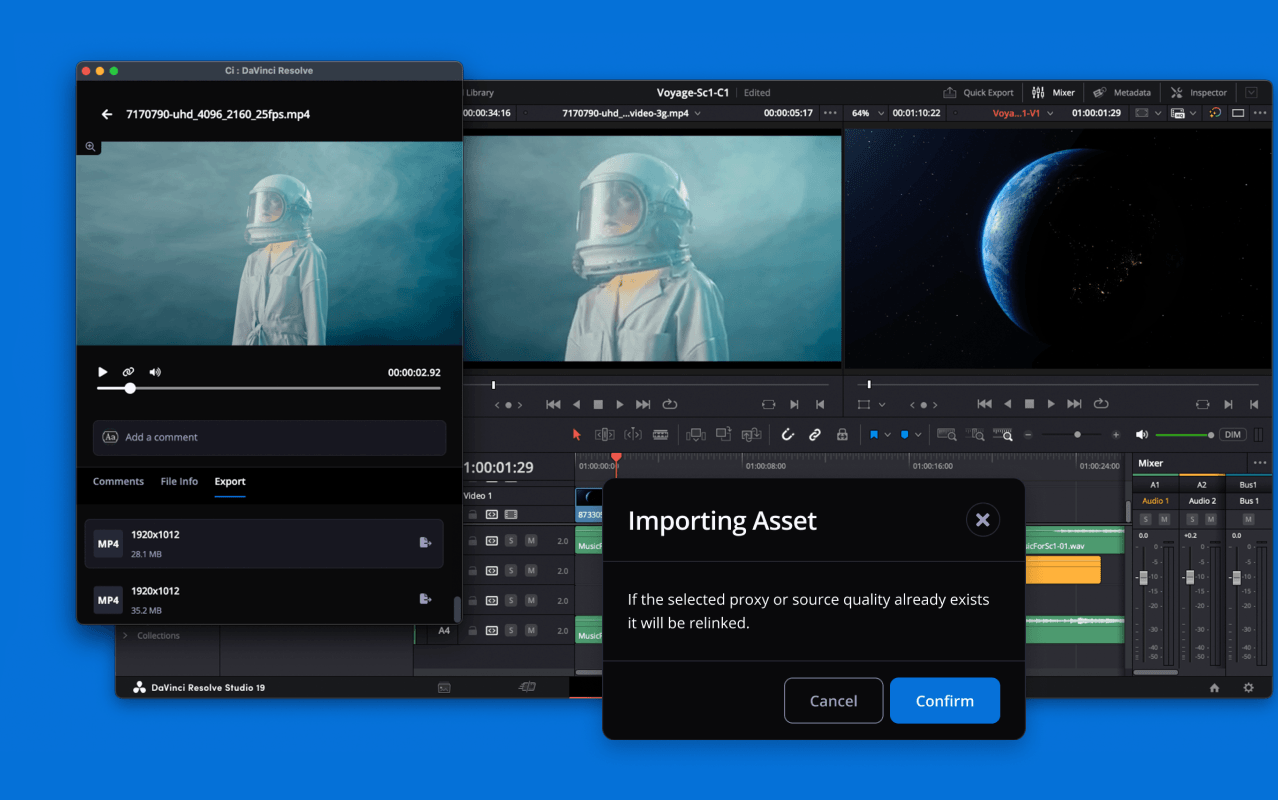
Task: Solo the first audio track header
Action: (511, 541)
